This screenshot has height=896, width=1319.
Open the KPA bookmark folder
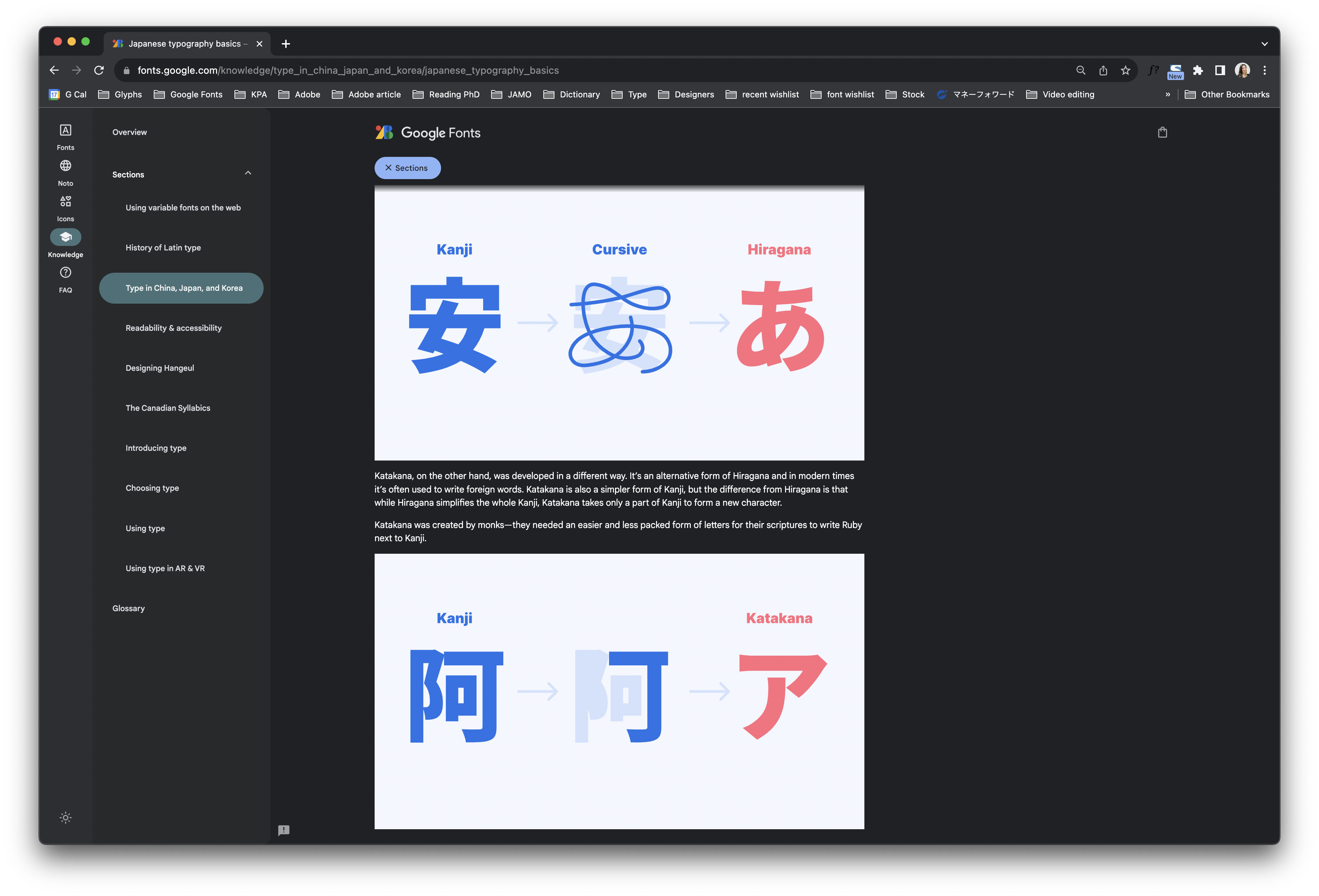[x=251, y=94]
